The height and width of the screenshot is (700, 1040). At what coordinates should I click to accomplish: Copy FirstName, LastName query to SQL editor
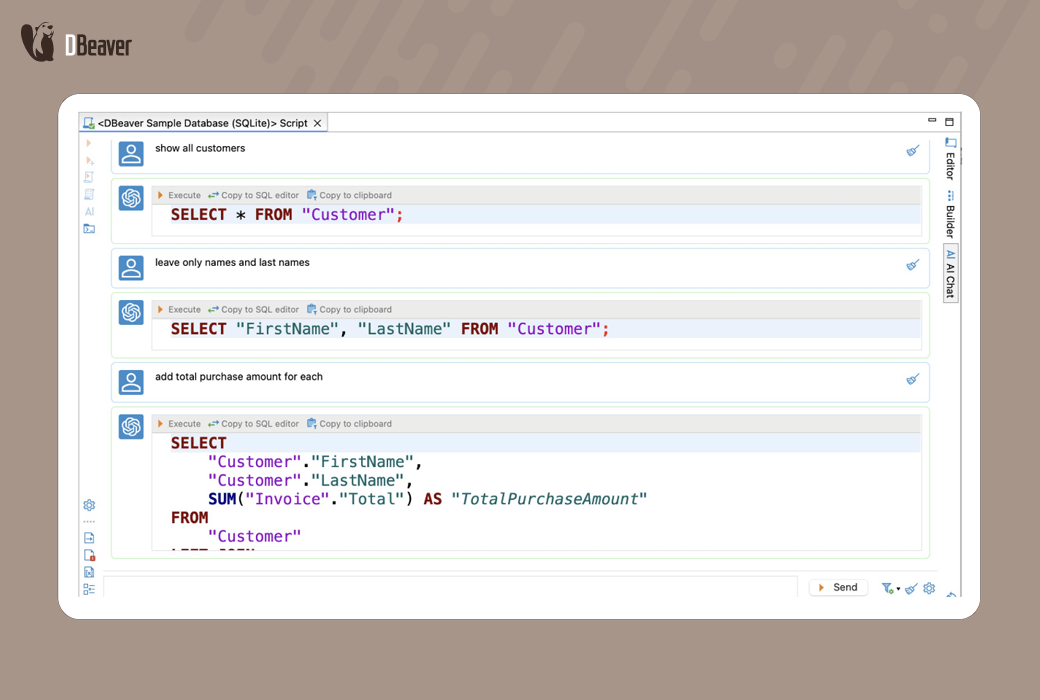pyautogui.click(x=253, y=310)
